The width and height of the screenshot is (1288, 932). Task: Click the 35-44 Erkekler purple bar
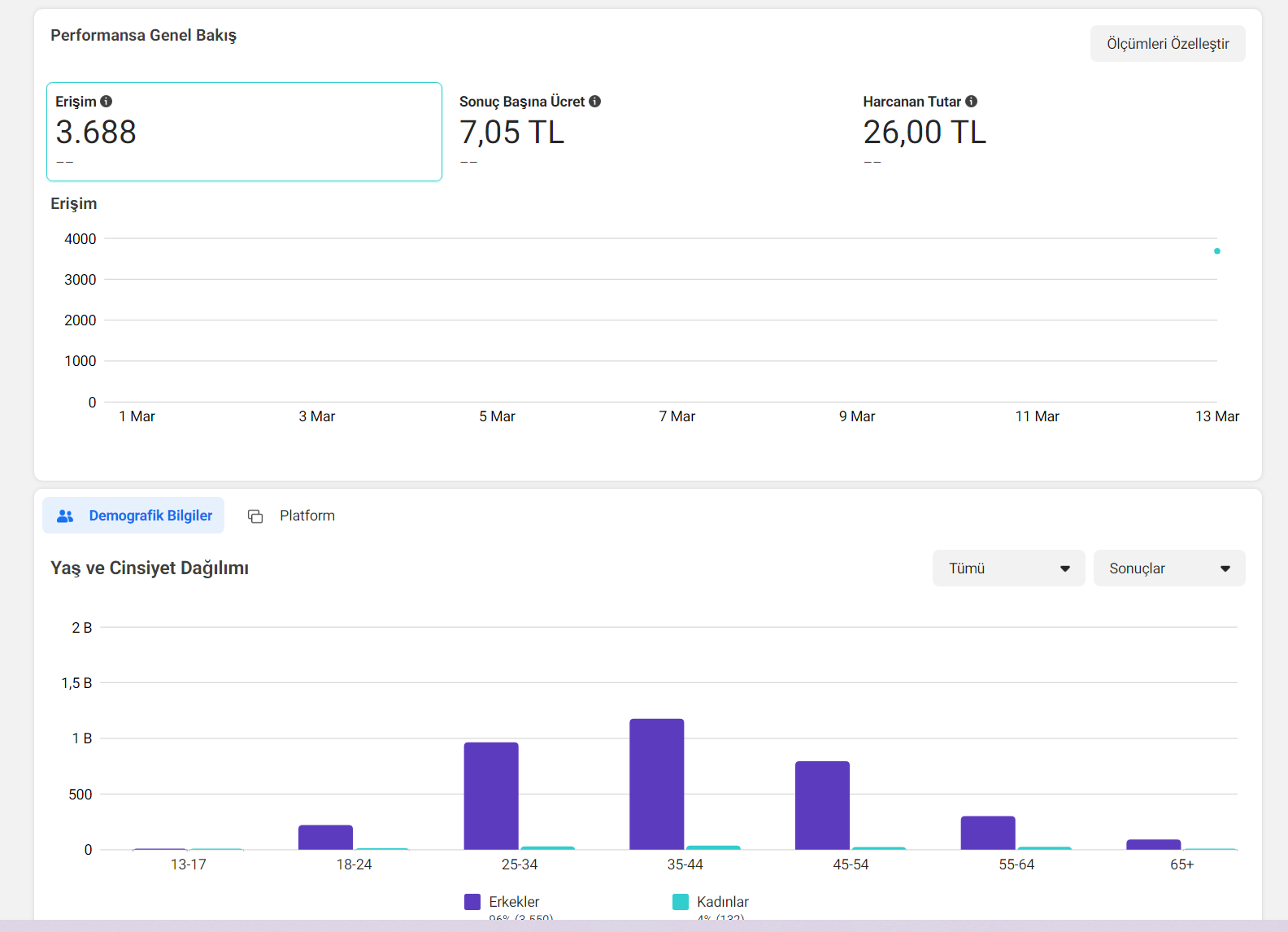(657, 784)
